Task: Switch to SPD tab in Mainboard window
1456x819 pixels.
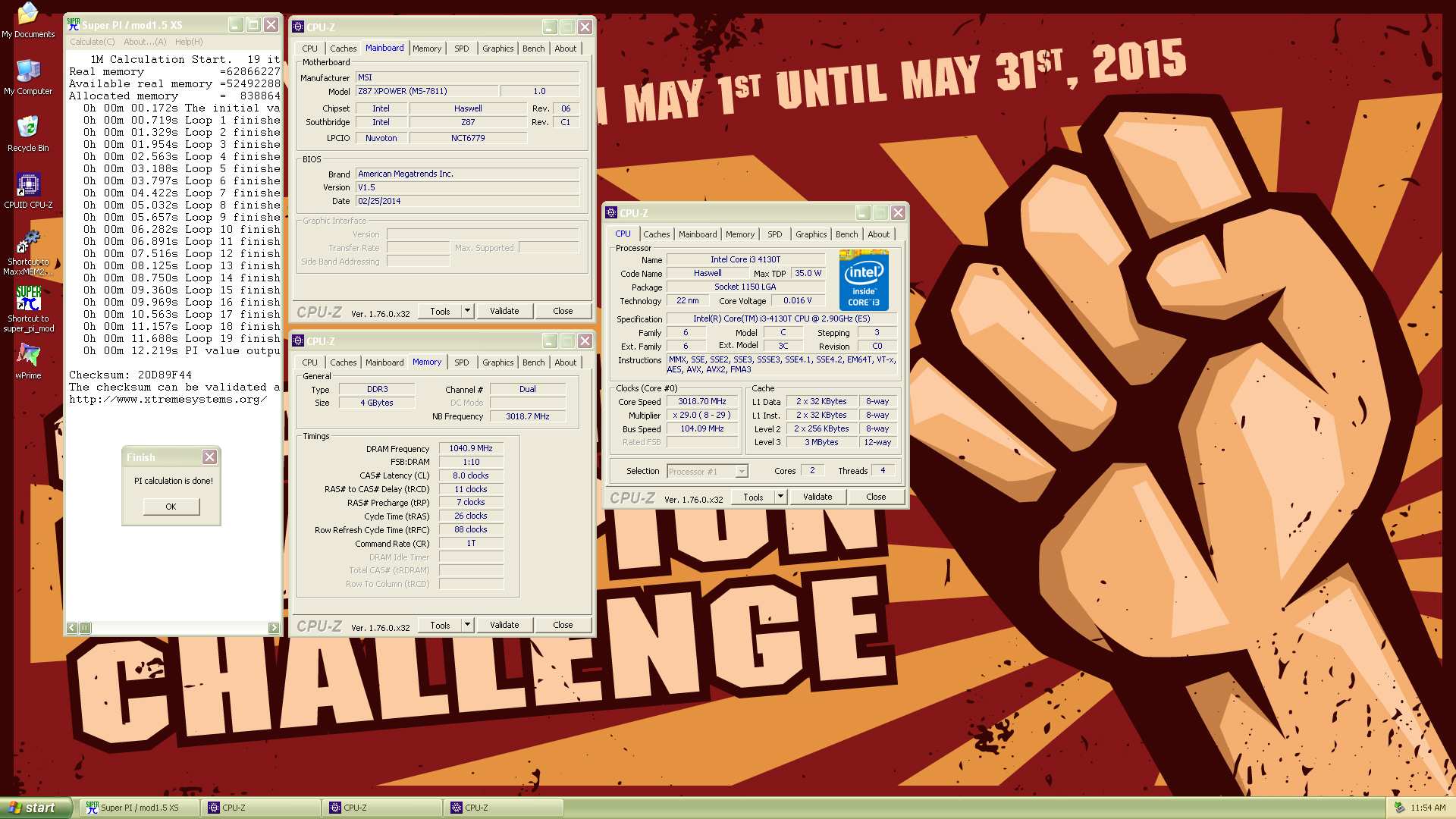Action: coord(462,48)
